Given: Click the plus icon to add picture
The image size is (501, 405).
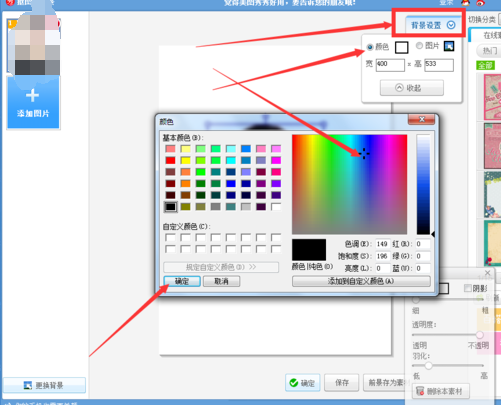Looking at the screenshot, I should pos(32,96).
